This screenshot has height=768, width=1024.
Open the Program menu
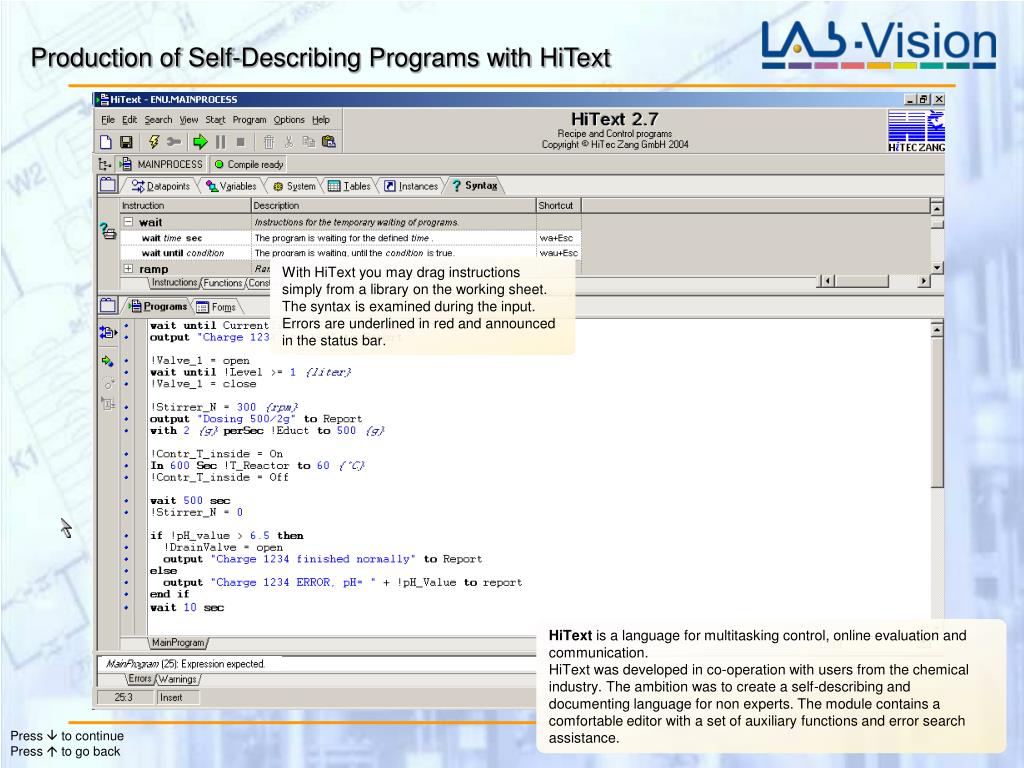tap(249, 120)
